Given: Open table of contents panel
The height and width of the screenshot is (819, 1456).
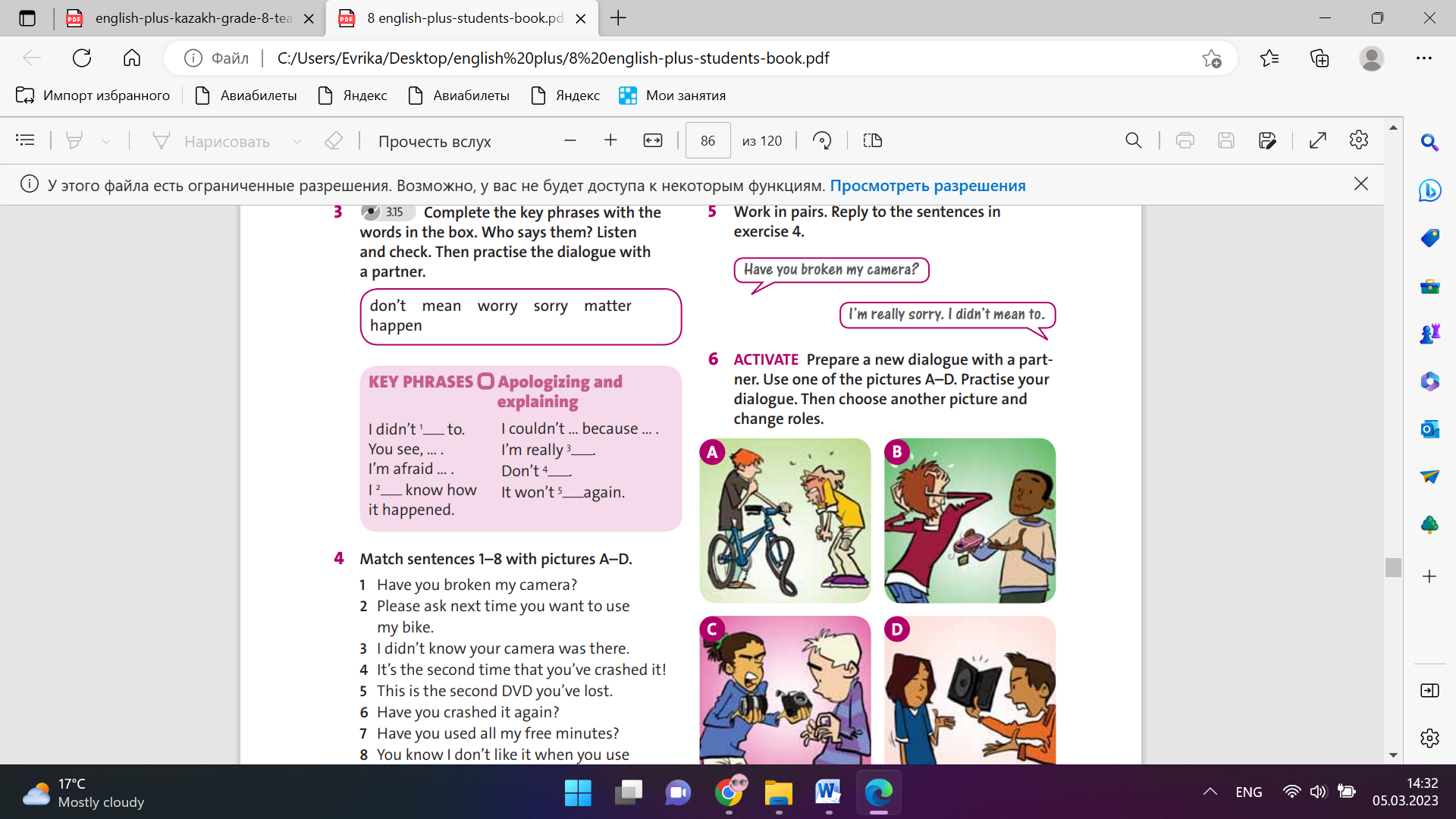Looking at the screenshot, I should coord(25,140).
